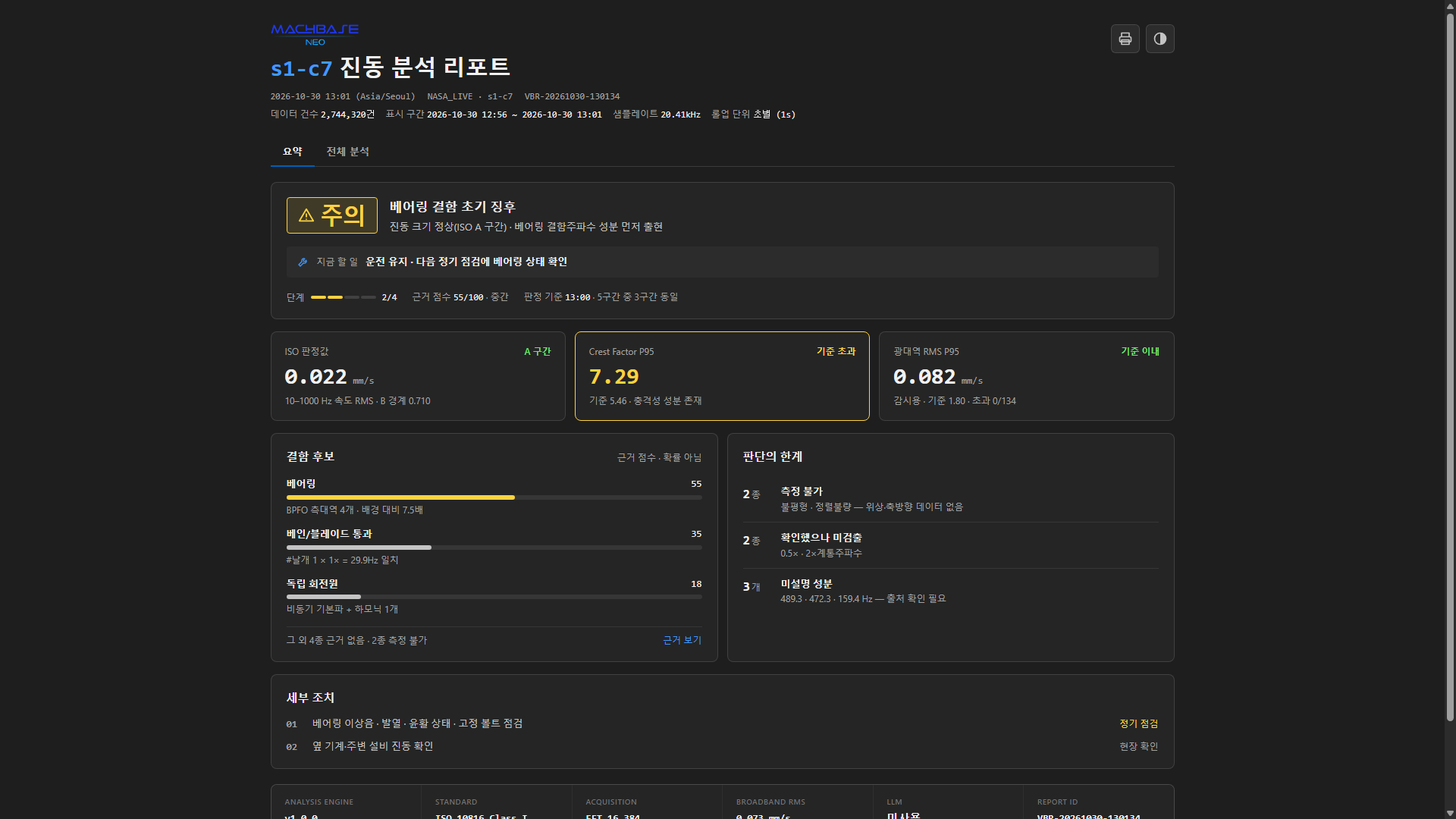Open the 근거 보기 link

tap(682, 640)
